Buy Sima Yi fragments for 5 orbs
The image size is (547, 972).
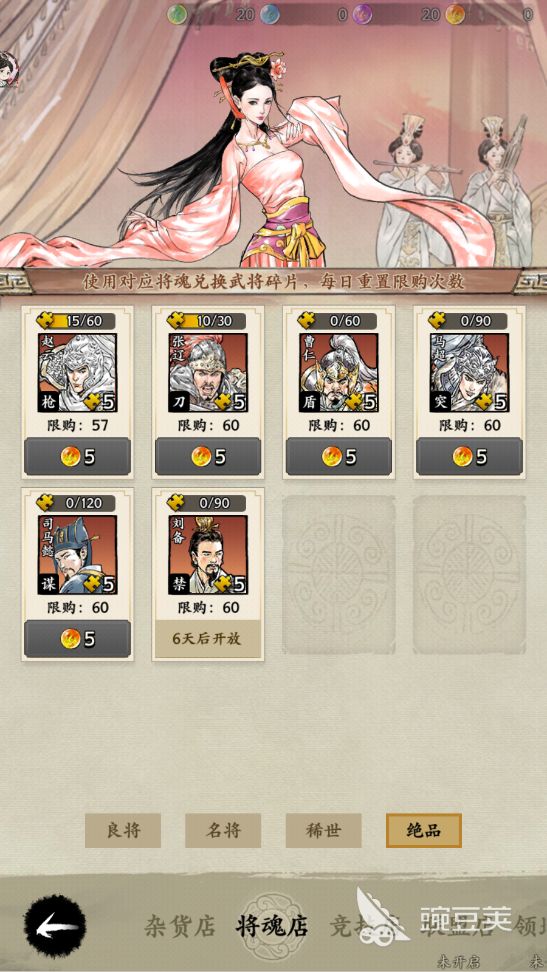[x=78, y=639]
